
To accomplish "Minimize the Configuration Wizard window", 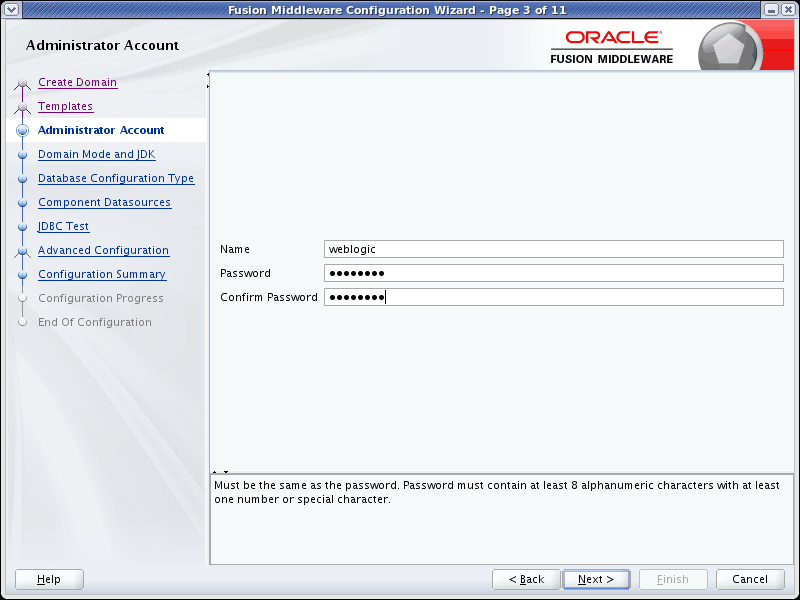I will click(771, 10).
